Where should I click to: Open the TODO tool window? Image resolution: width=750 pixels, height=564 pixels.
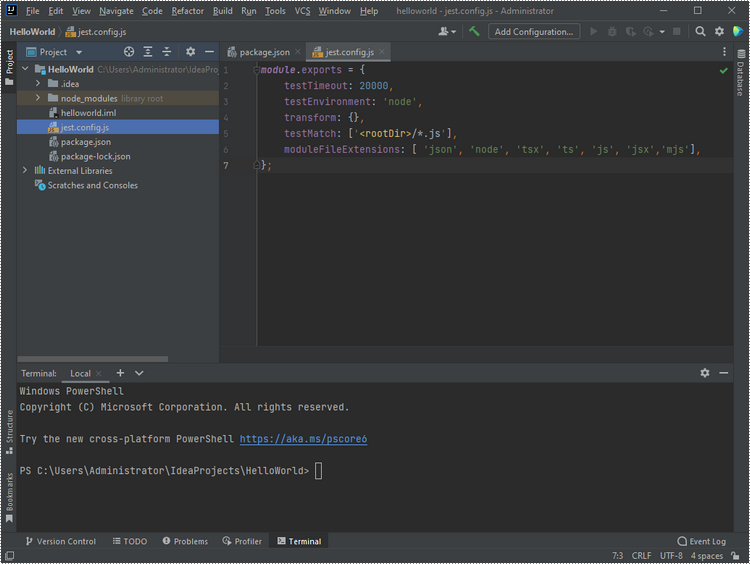(x=130, y=541)
